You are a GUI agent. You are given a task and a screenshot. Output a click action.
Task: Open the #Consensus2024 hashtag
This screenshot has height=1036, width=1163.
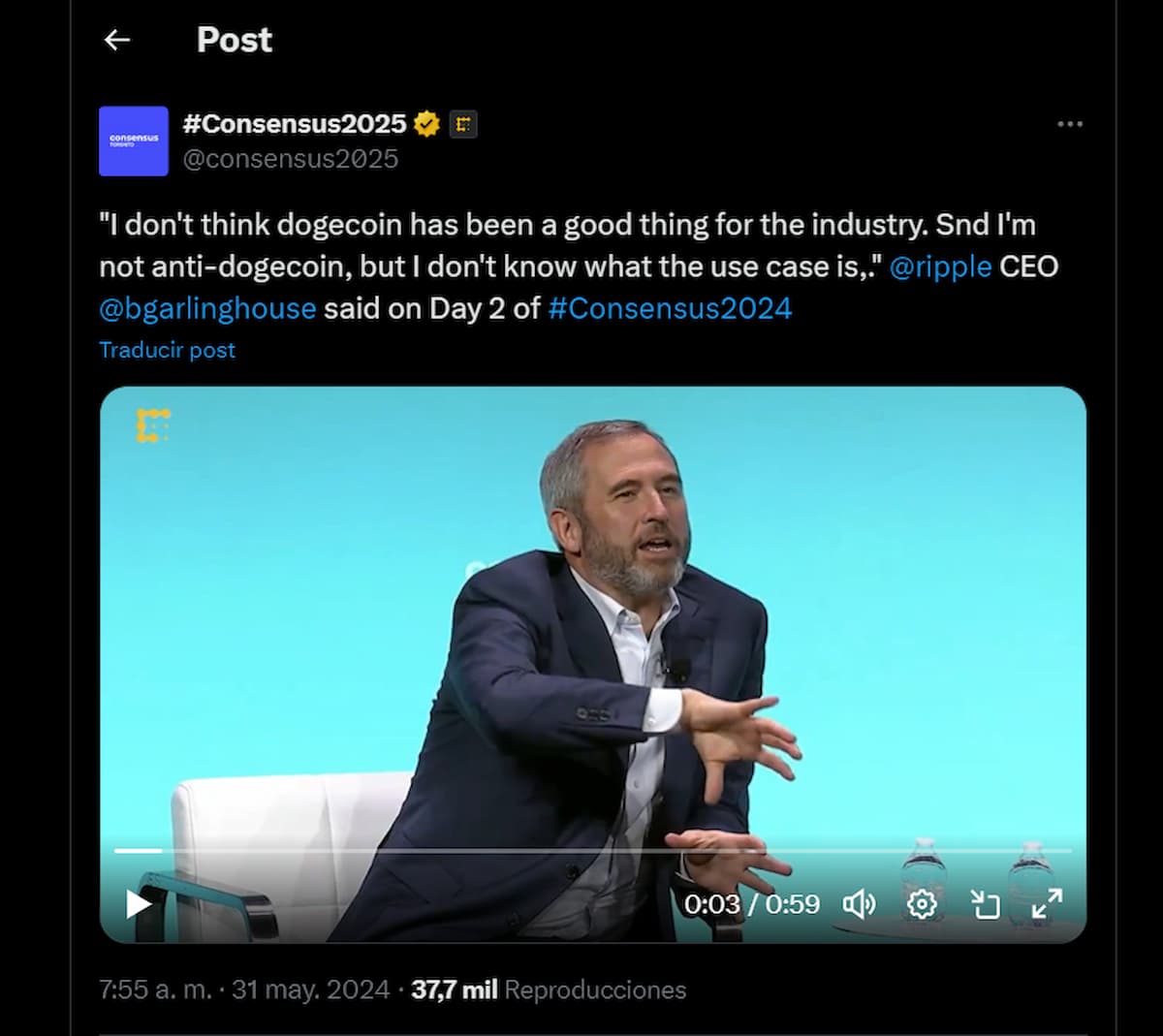click(670, 308)
